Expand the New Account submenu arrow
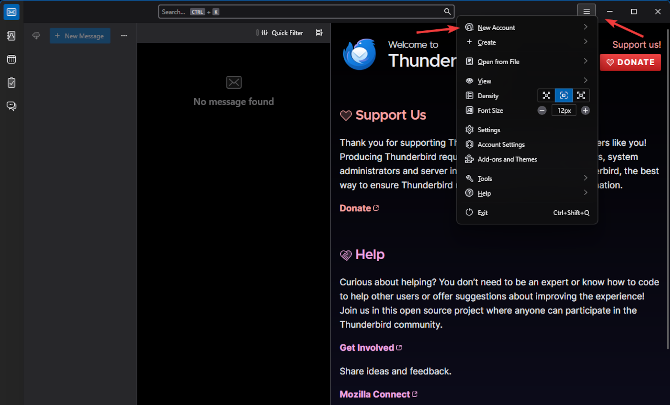 pyautogui.click(x=585, y=27)
